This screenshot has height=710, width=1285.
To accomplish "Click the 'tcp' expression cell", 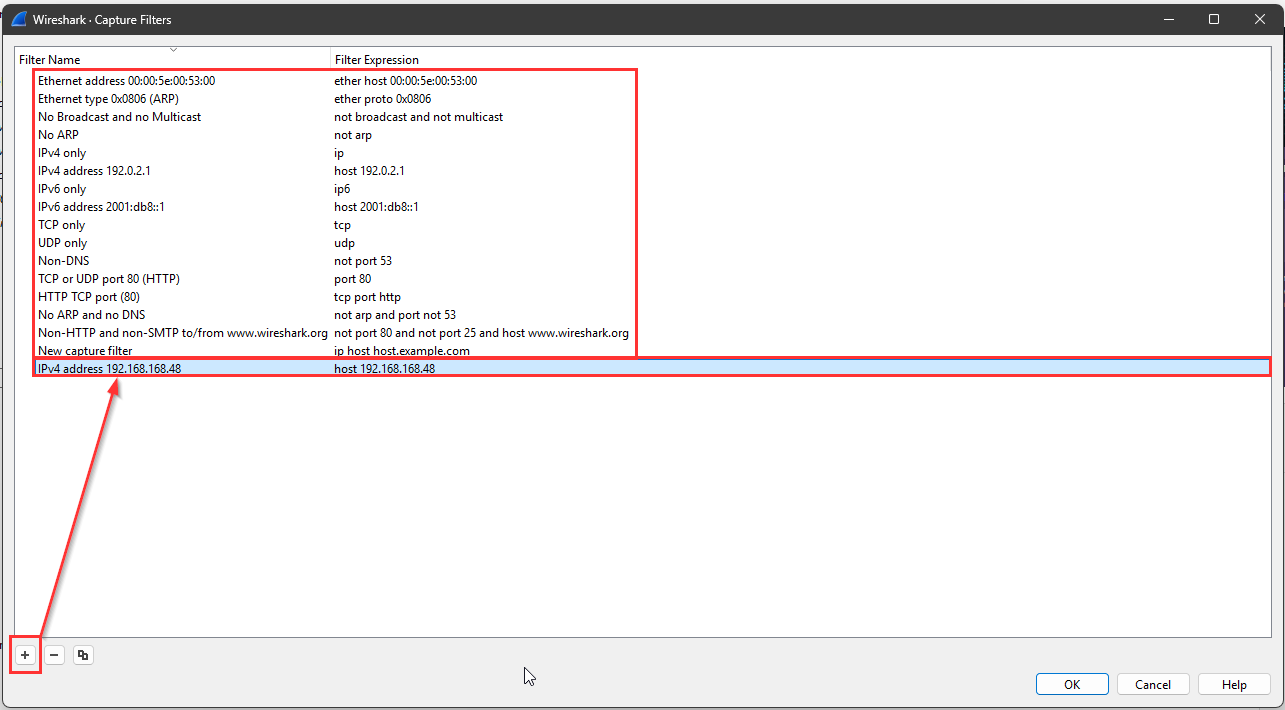I will click(343, 225).
